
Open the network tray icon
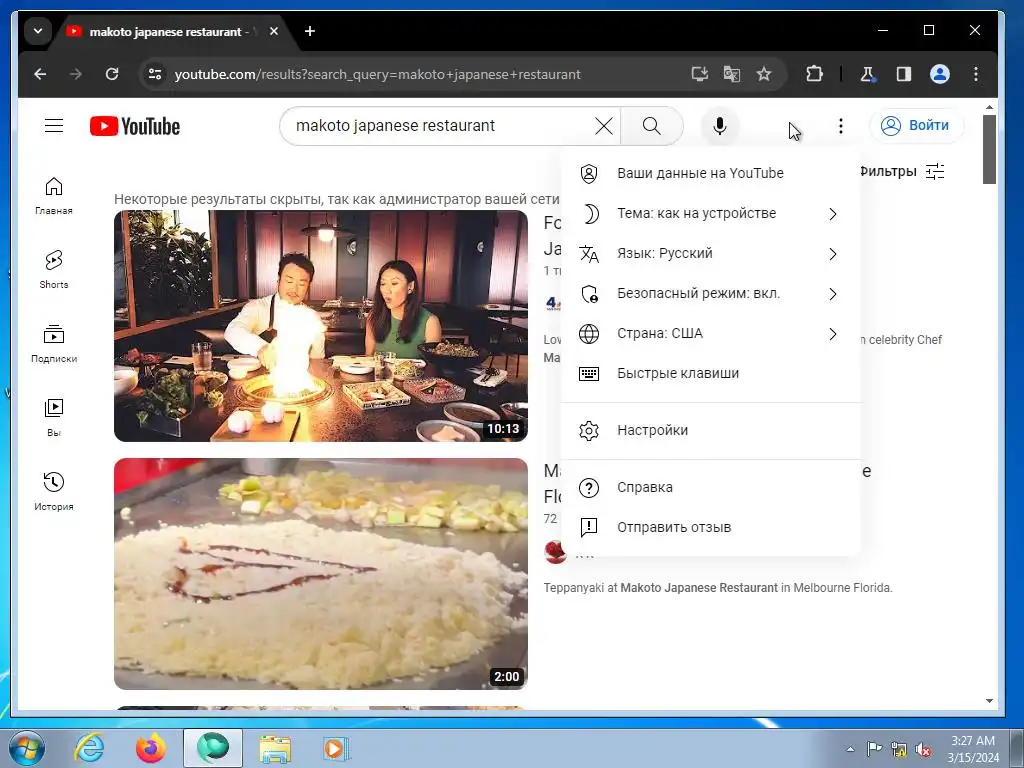(899, 749)
